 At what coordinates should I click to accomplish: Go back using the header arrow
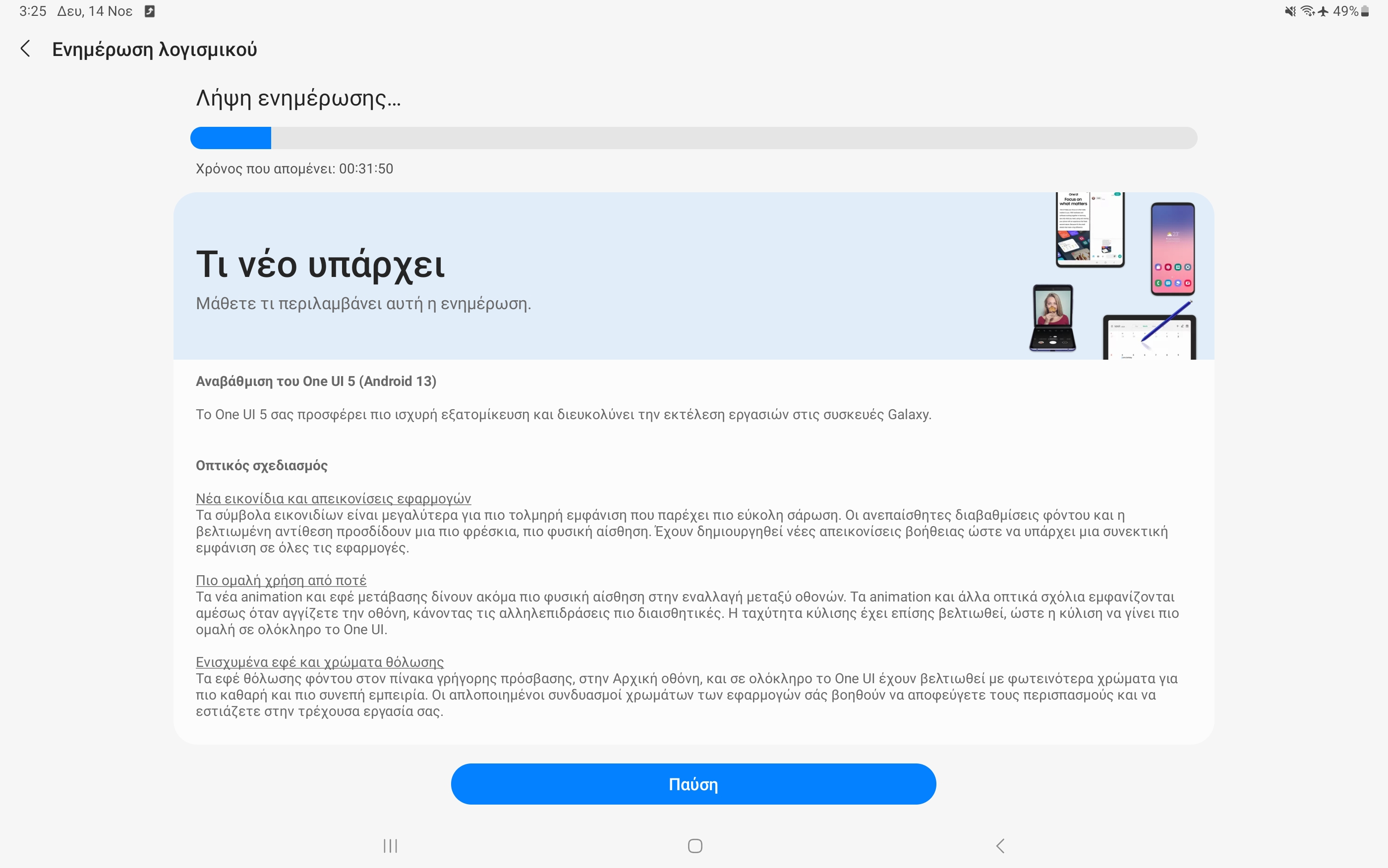point(25,49)
